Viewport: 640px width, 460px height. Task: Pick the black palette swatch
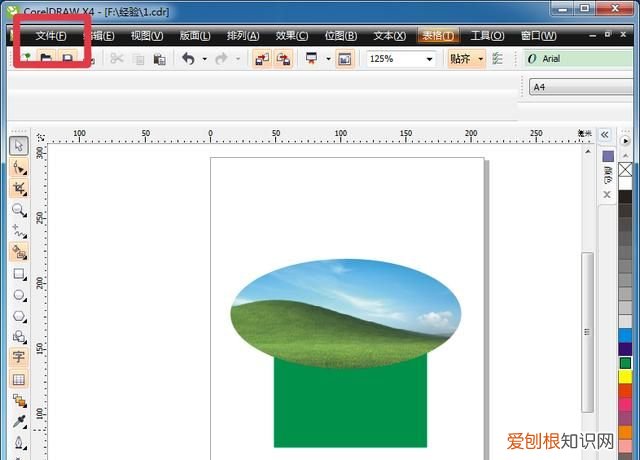tap(625, 198)
